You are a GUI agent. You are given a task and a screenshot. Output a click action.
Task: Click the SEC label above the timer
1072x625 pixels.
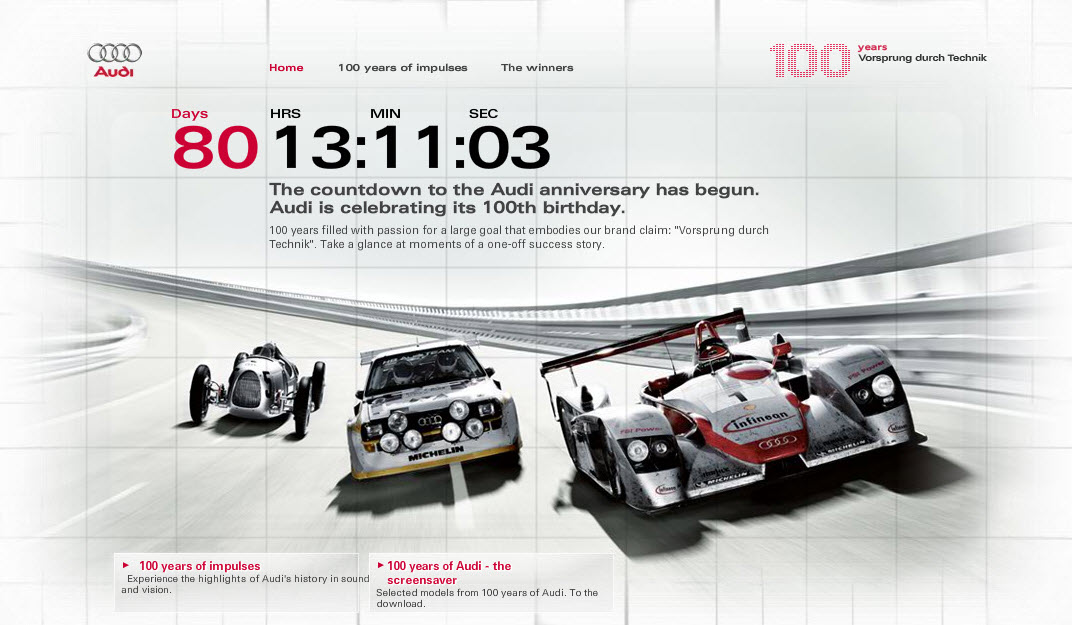[x=483, y=114]
